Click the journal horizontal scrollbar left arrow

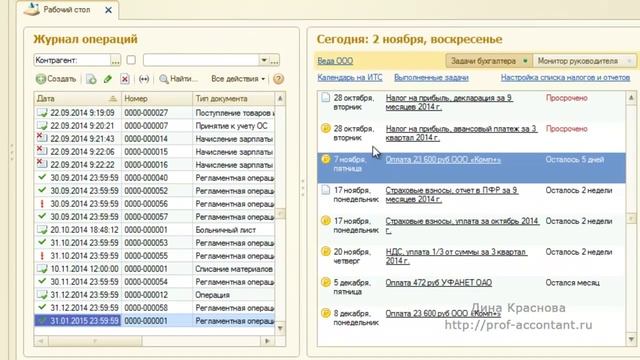[x=40, y=340]
